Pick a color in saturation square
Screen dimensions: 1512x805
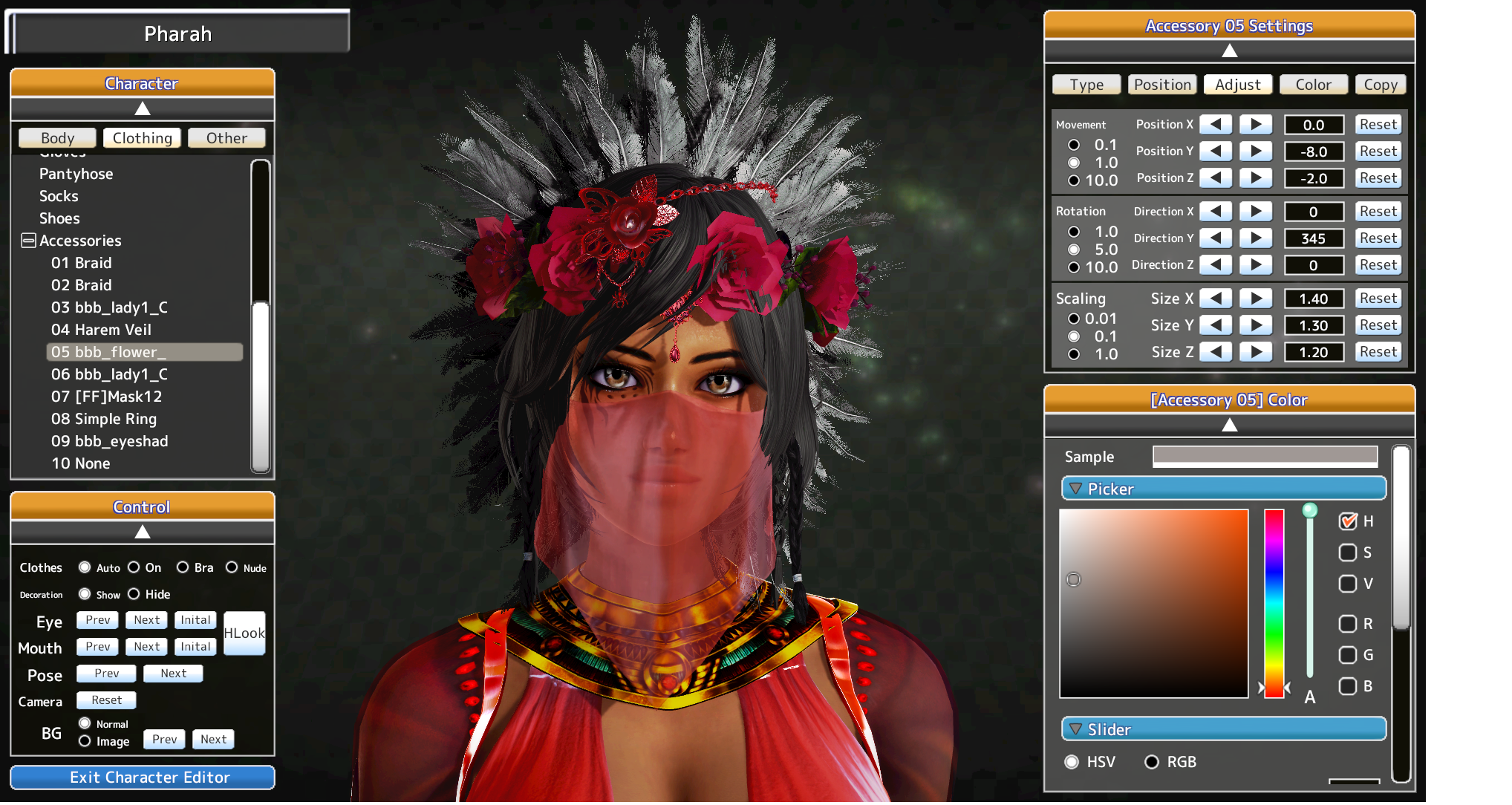[1153, 603]
